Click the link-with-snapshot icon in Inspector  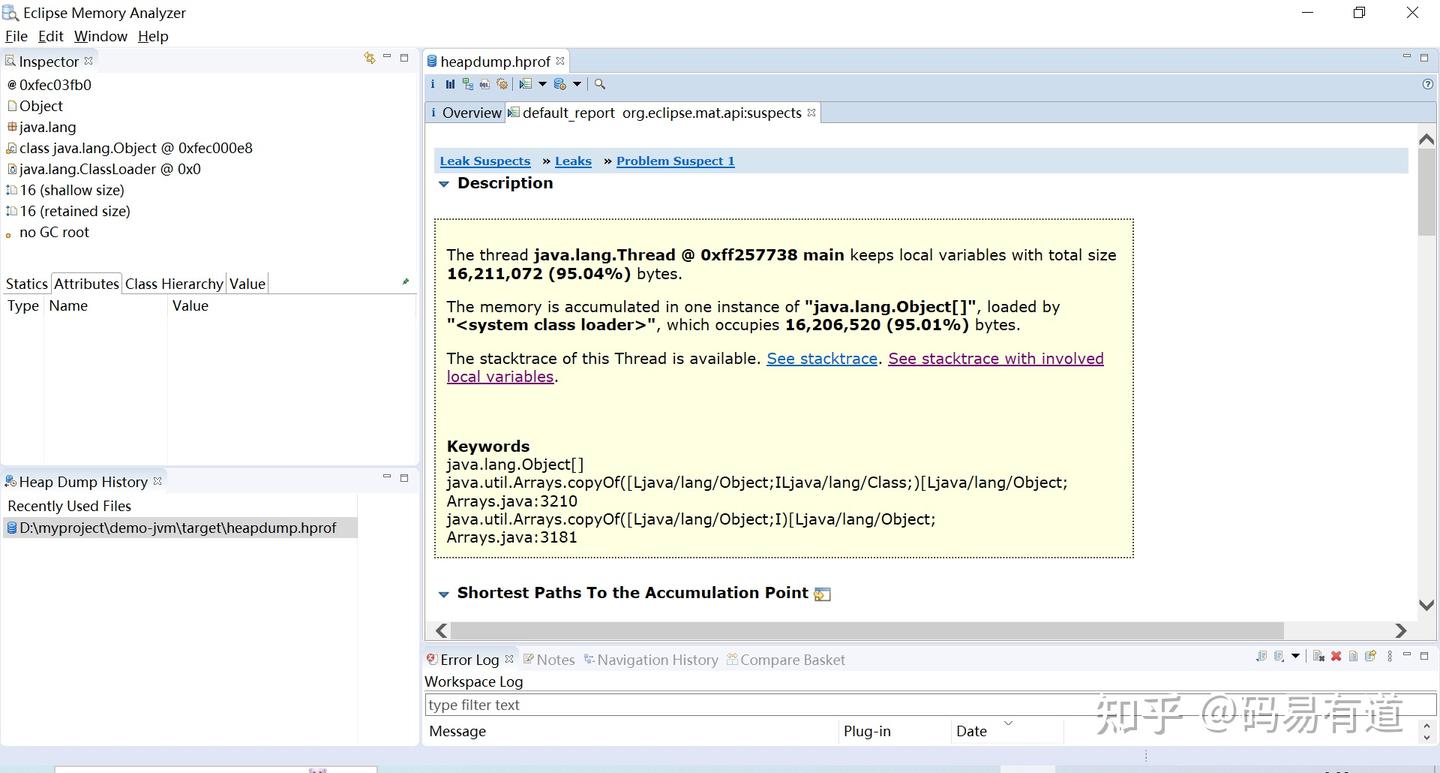(x=369, y=59)
